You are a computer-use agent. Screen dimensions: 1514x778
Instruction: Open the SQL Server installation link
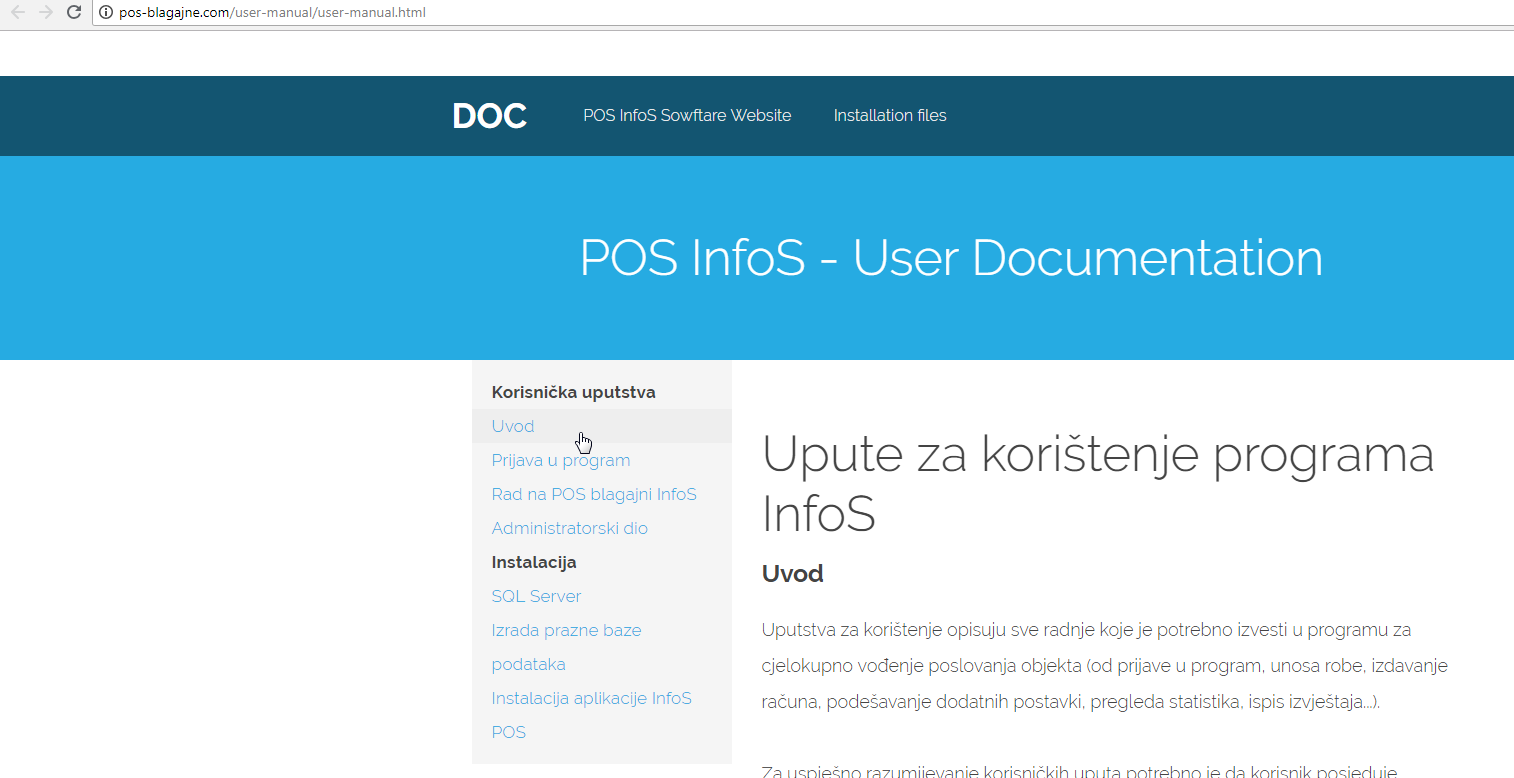536,596
